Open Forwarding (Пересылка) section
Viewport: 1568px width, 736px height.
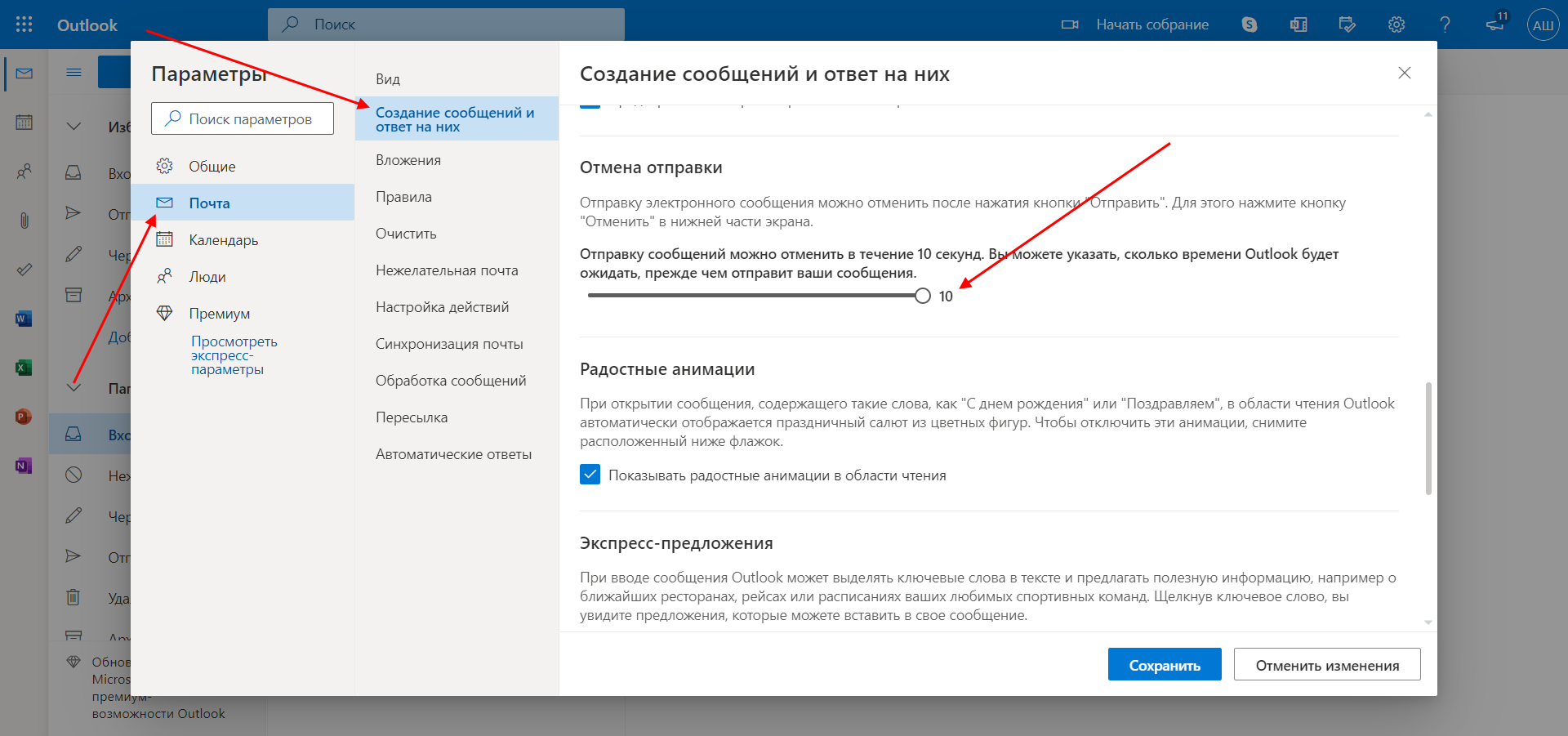click(x=457, y=417)
